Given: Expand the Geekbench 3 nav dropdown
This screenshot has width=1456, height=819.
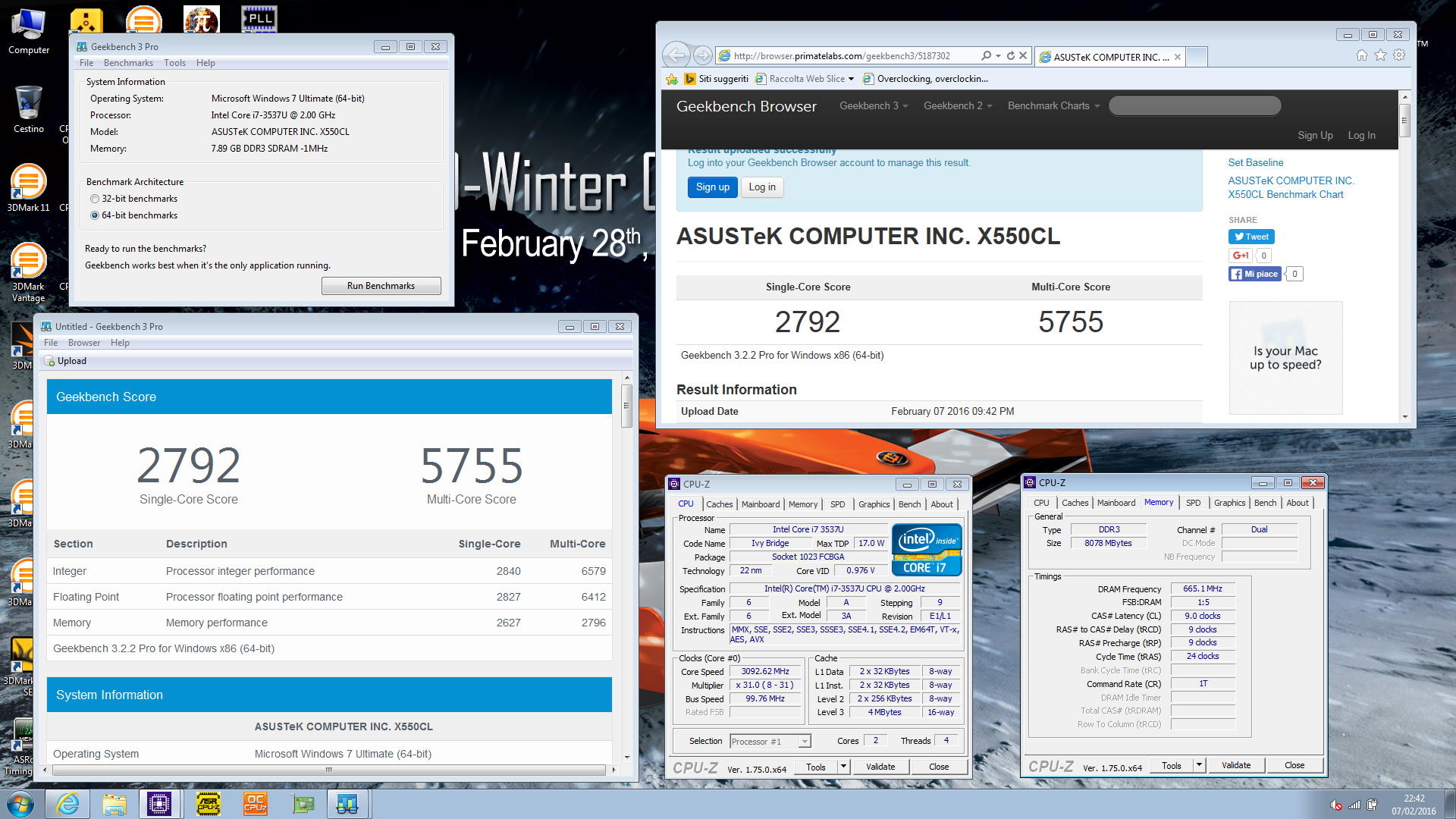Looking at the screenshot, I should point(873,105).
